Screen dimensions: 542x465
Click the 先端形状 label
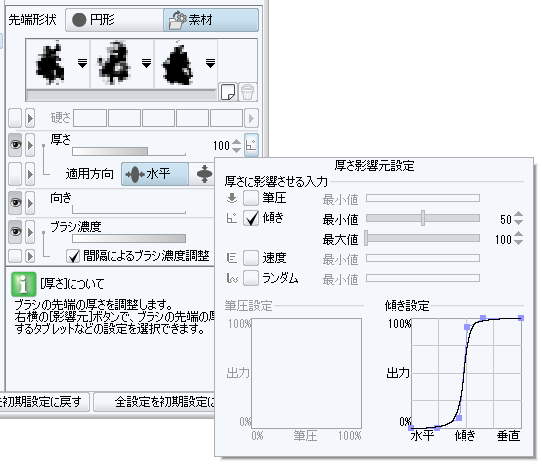[x=32, y=20]
